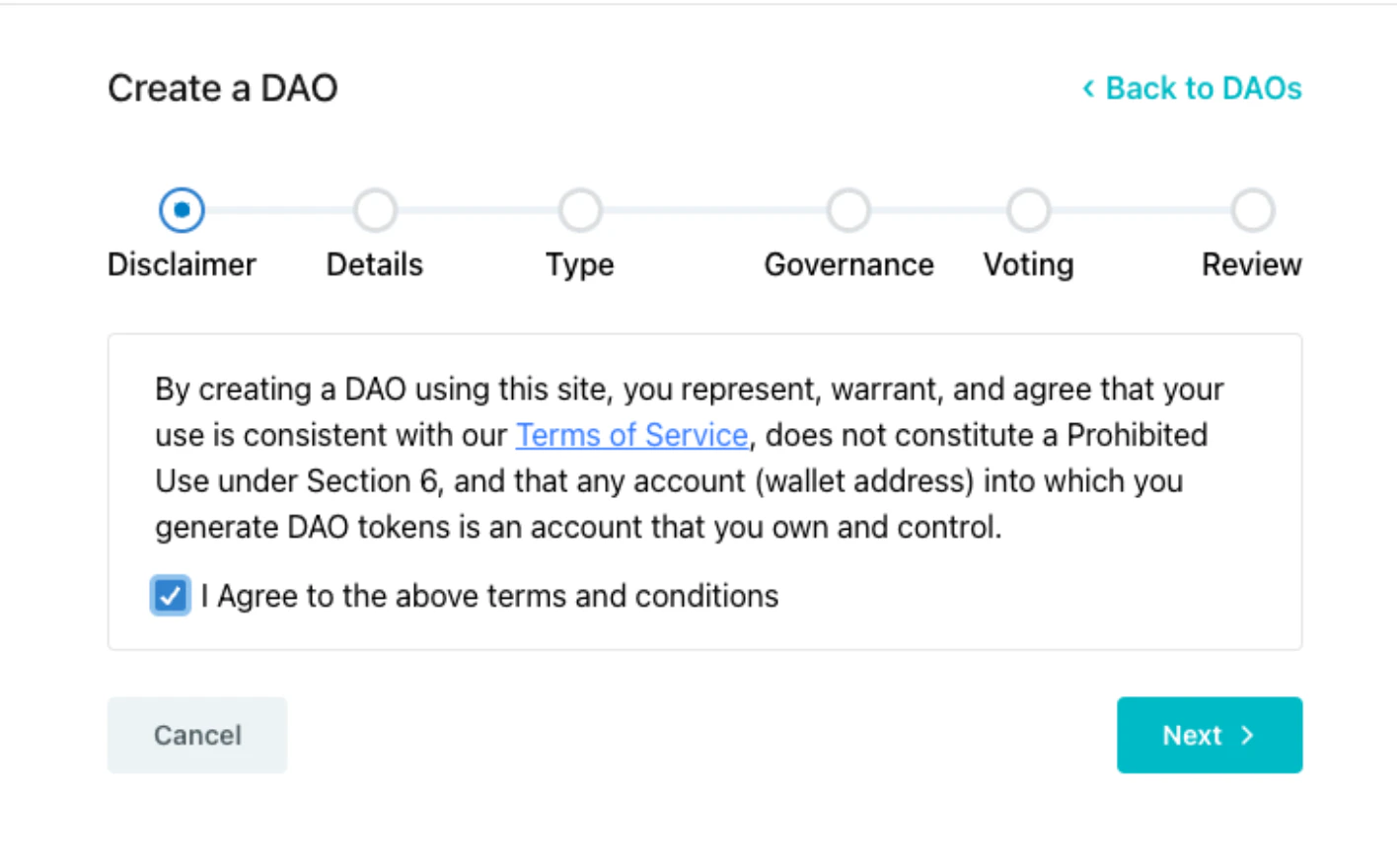Open the Type step label
The image size is (1397, 868).
click(580, 264)
